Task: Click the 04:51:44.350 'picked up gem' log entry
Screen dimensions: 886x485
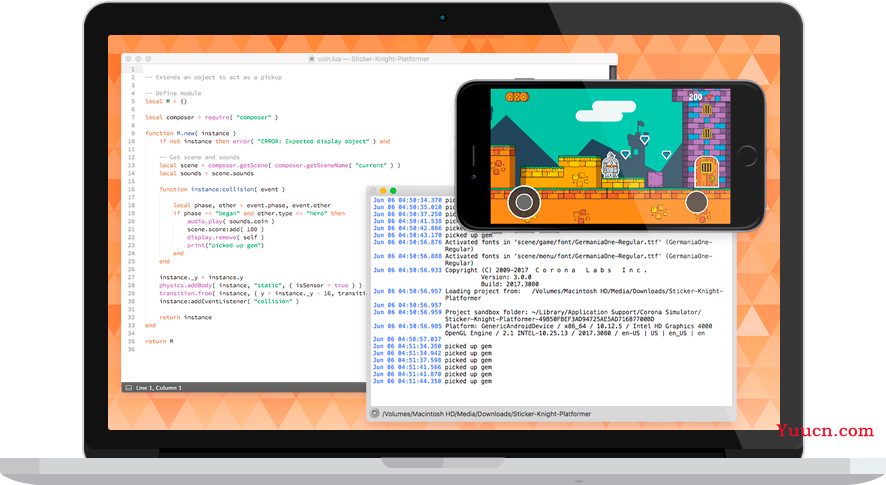Action: click(432, 382)
